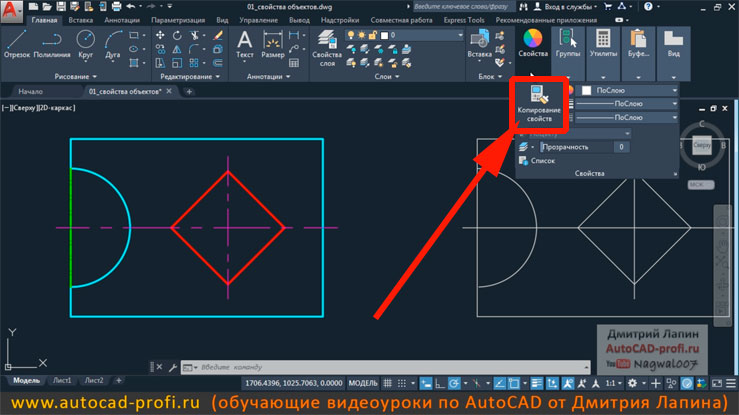The height and width of the screenshot is (415, 739).
Task: Click the Table tool icon in Аннотации
Action: coord(294,63)
